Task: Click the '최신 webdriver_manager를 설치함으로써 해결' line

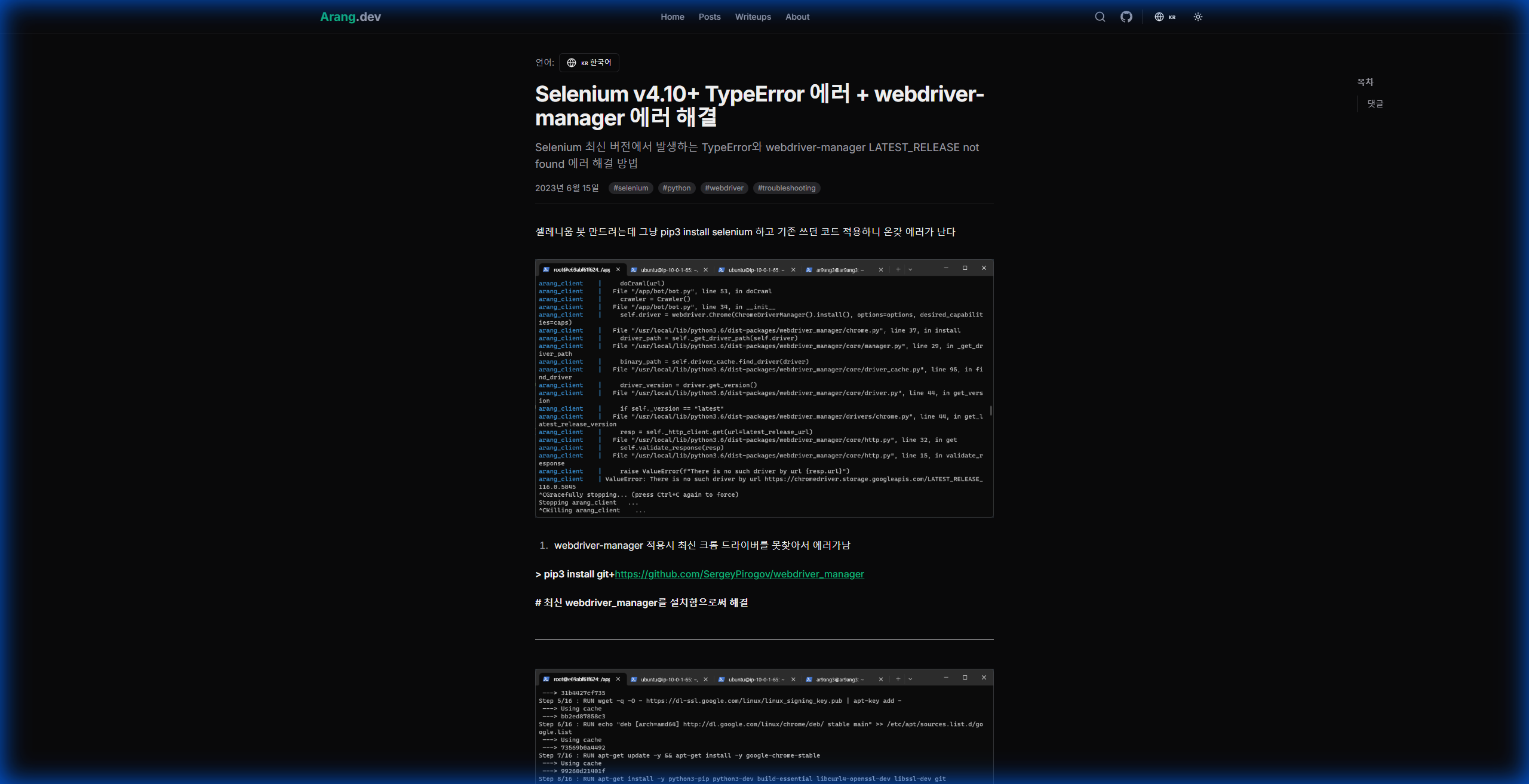Action: tap(641, 602)
